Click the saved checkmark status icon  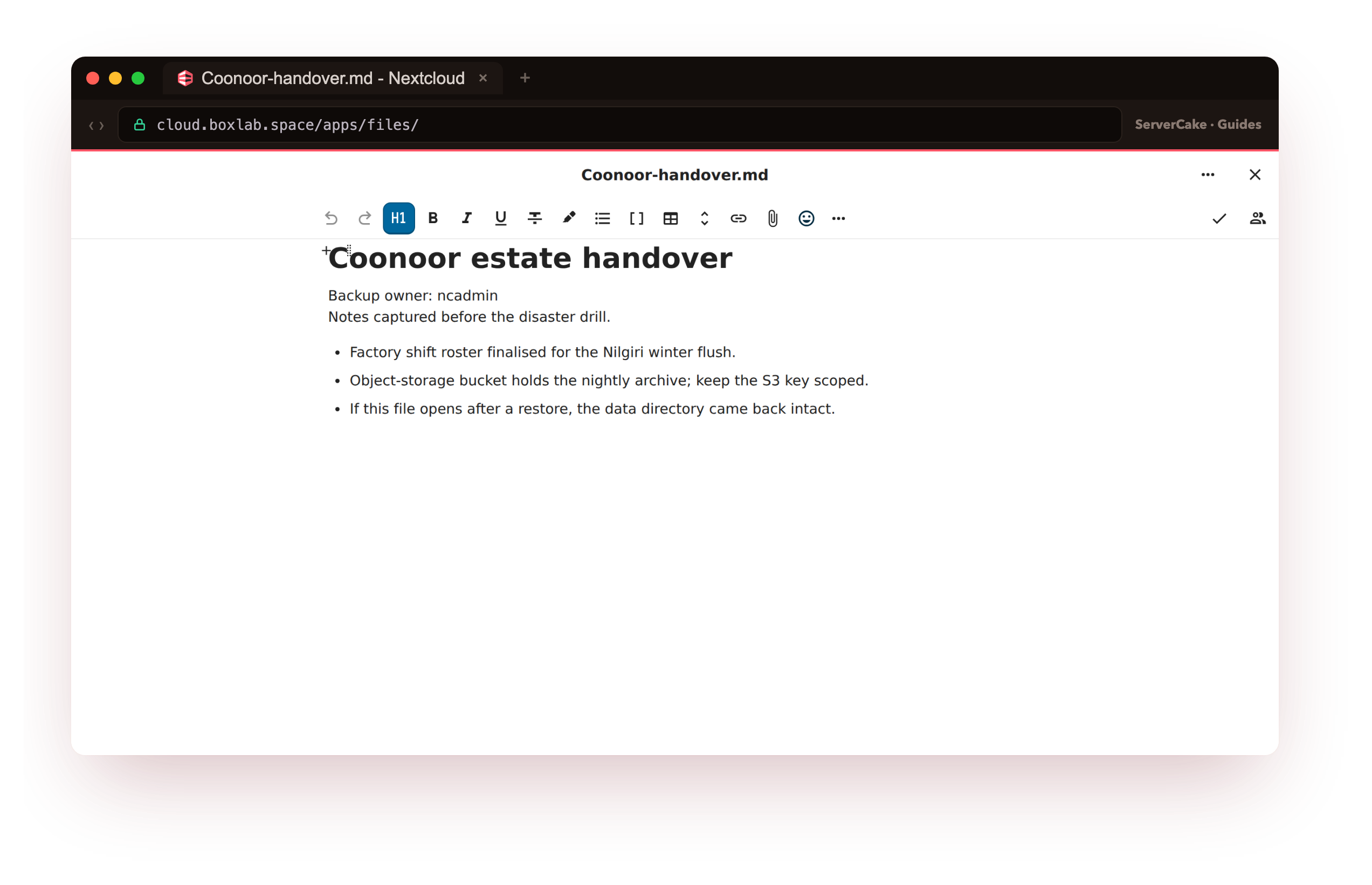pos(1219,218)
